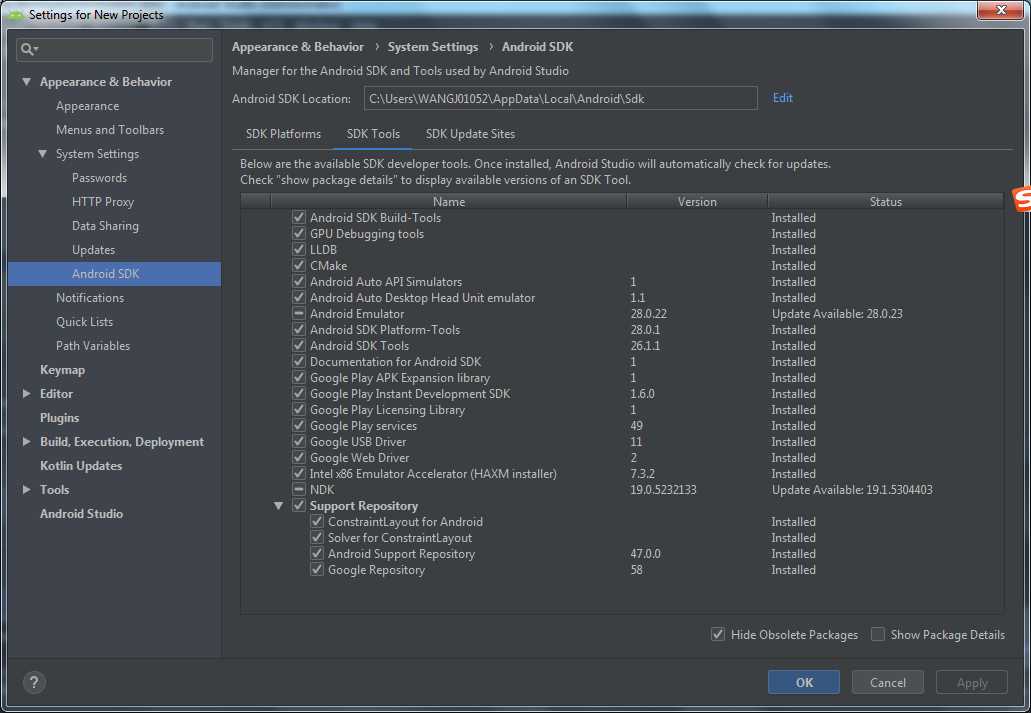Click the OK button
Viewport: 1031px width, 713px height.
pyautogui.click(x=803, y=682)
